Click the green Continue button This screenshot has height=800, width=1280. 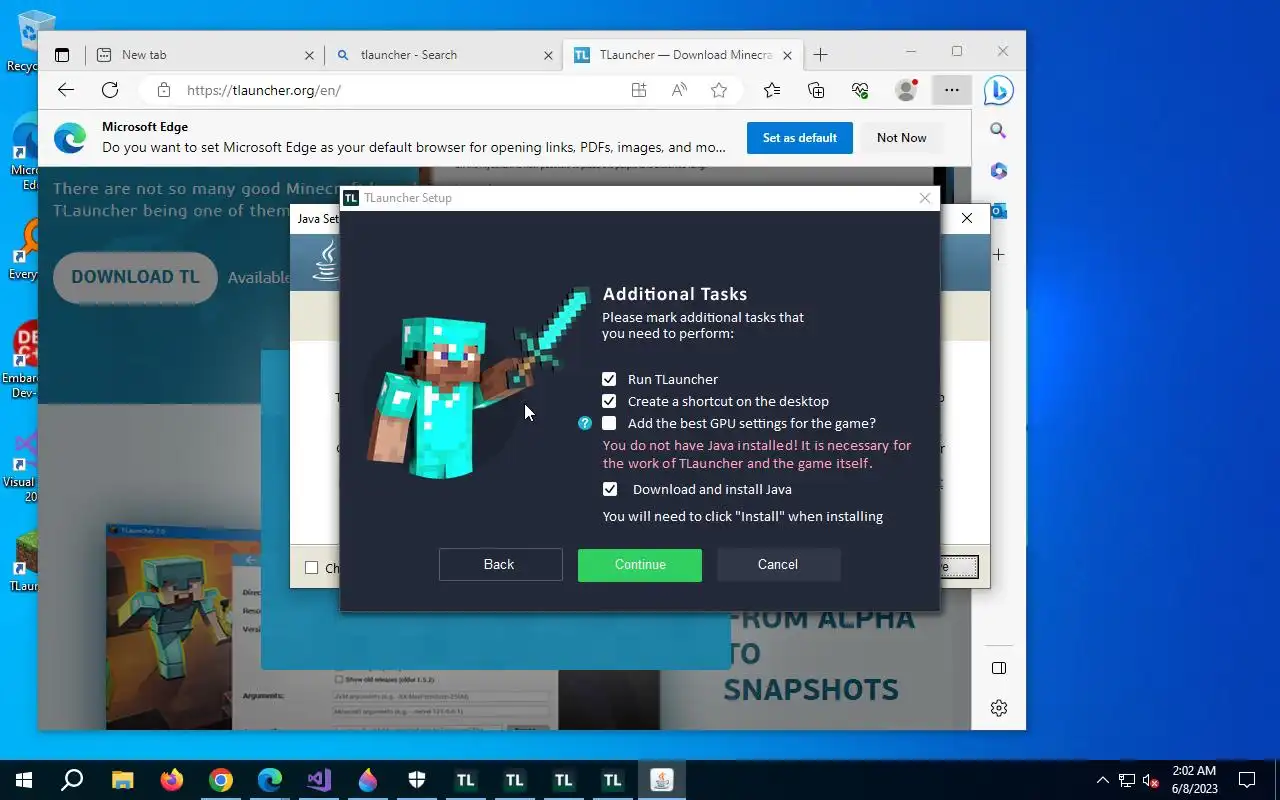640,565
